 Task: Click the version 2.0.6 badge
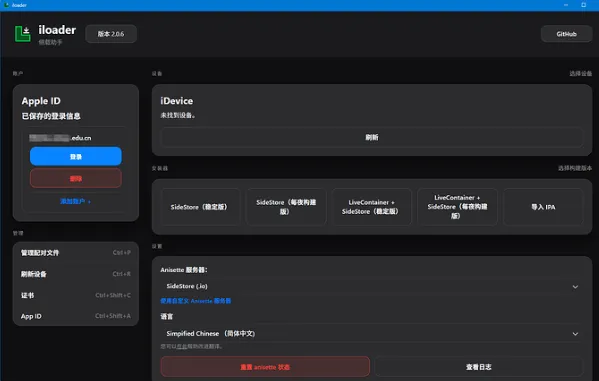(x=111, y=34)
